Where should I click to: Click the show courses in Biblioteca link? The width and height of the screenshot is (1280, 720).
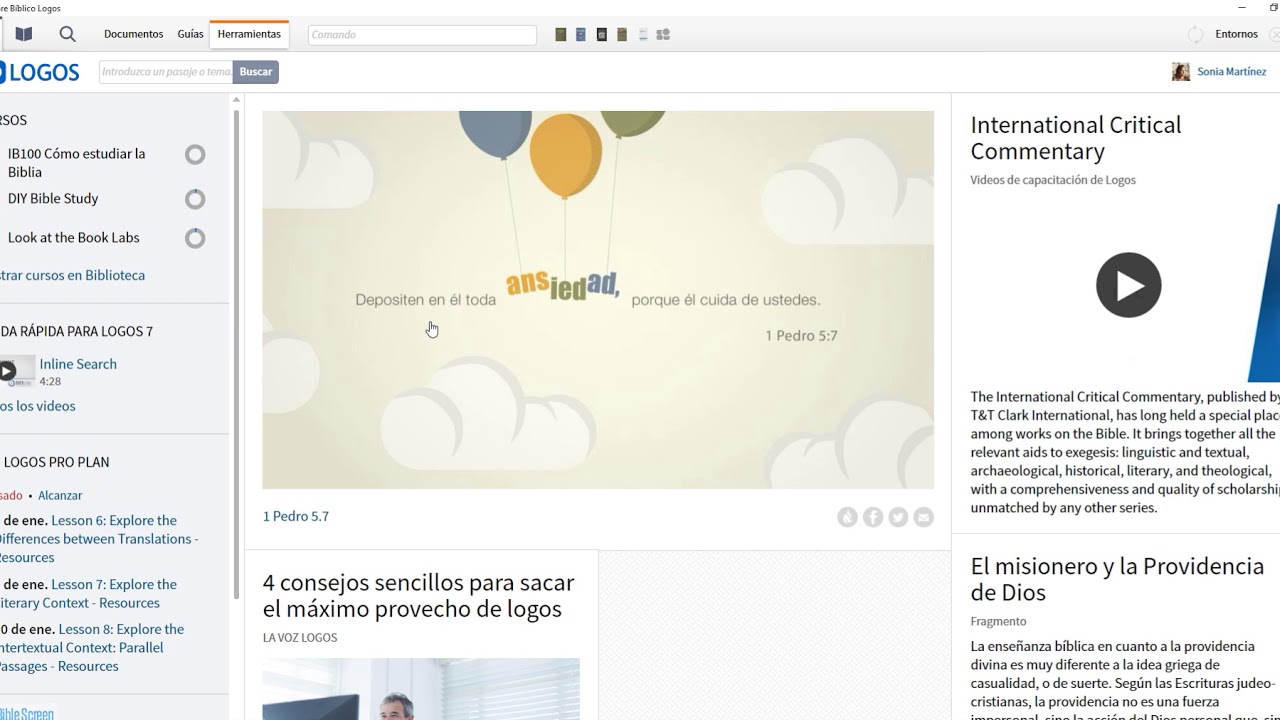[72, 275]
